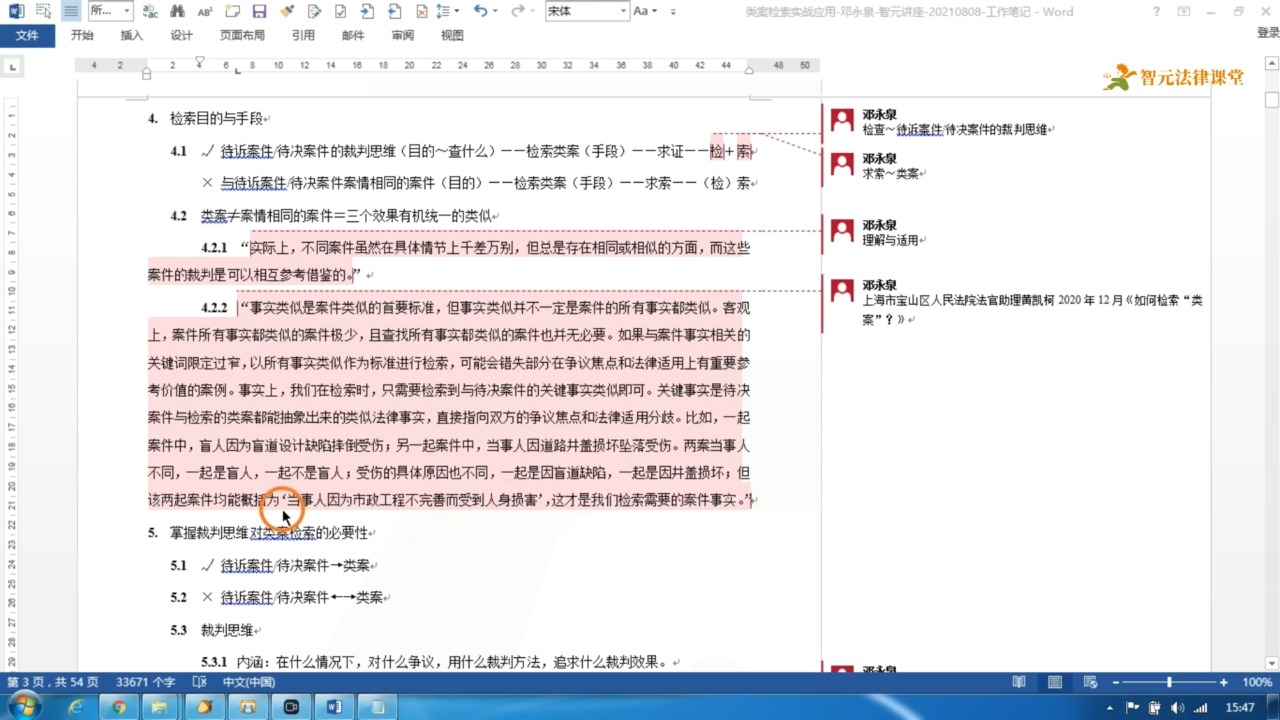
Task: Switch to Print Layout view
Action: pos(1055,682)
